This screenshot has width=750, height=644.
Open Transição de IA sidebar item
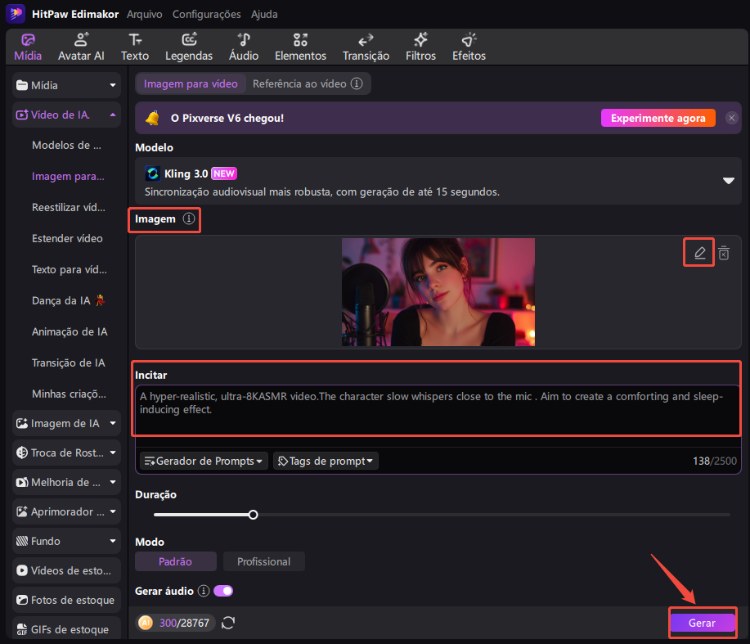point(68,363)
